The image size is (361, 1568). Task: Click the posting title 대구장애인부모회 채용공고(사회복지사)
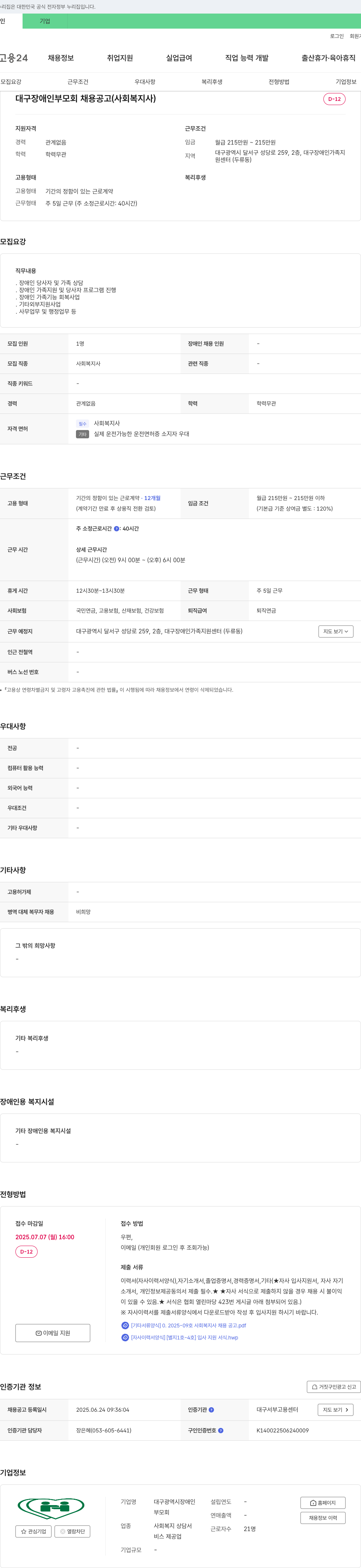86,99
